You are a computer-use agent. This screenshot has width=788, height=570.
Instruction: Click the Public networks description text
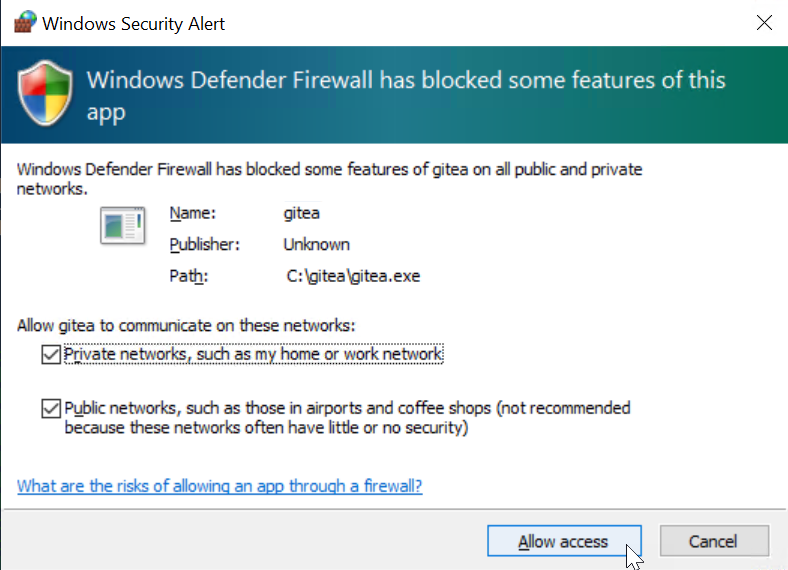[x=347, y=418]
